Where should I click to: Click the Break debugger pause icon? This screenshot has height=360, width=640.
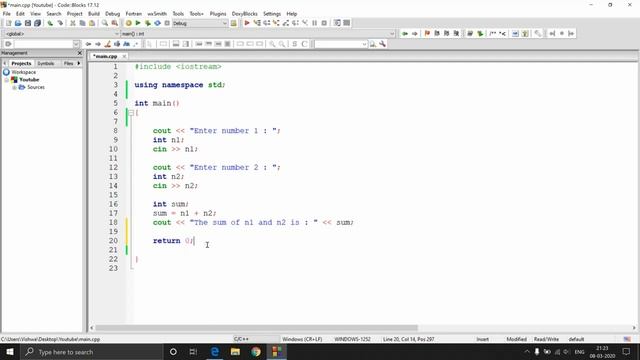[x=314, y=23]
